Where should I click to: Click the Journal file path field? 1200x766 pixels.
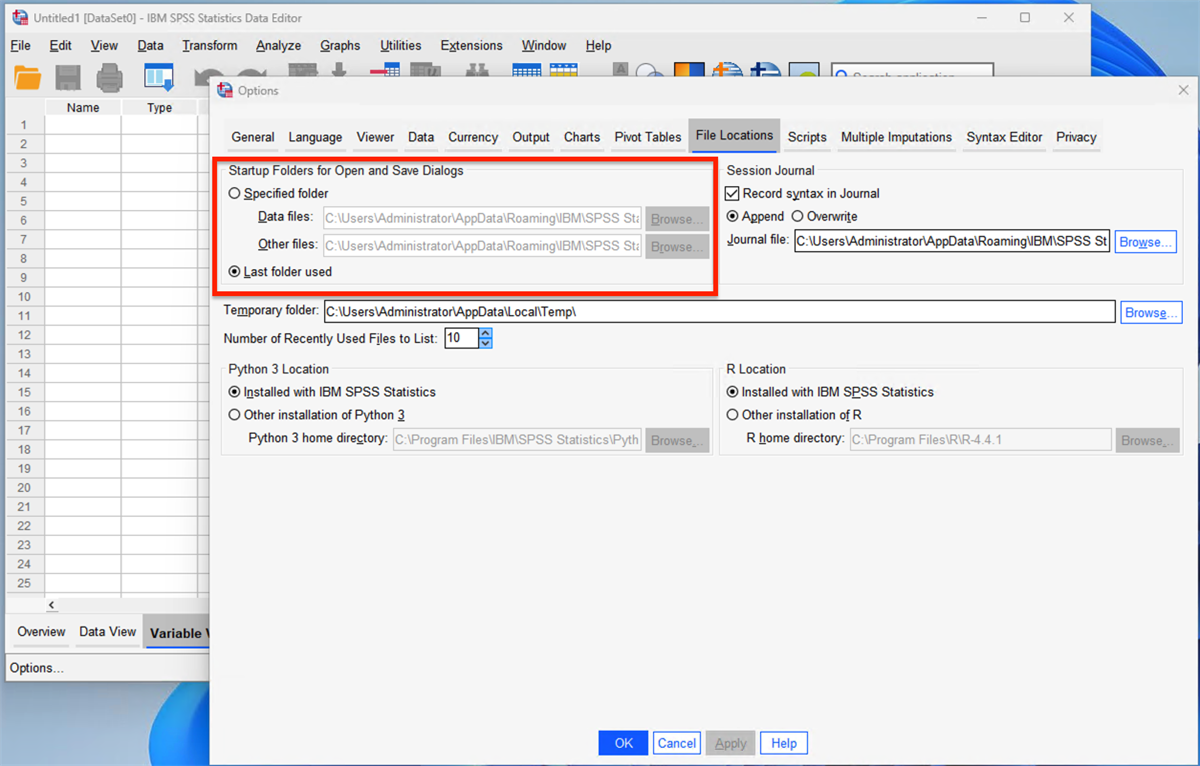coord(952,241)
